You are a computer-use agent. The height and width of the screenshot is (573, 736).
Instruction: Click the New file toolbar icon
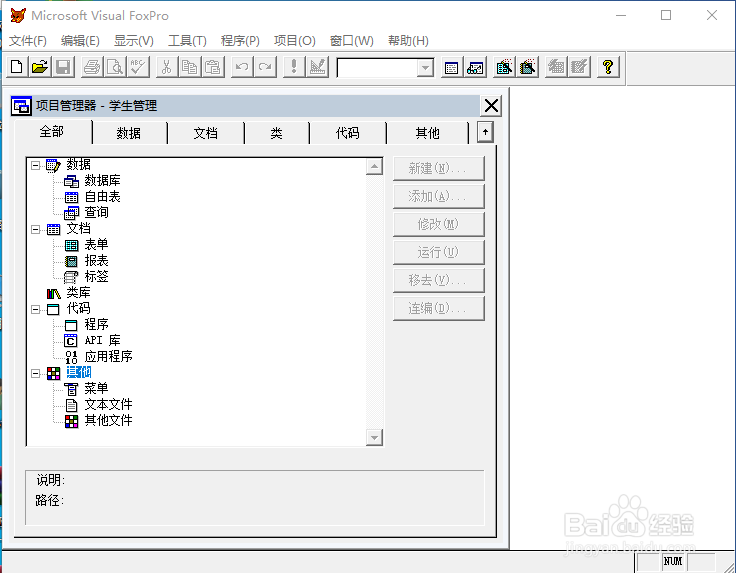(x=17, y=67)
